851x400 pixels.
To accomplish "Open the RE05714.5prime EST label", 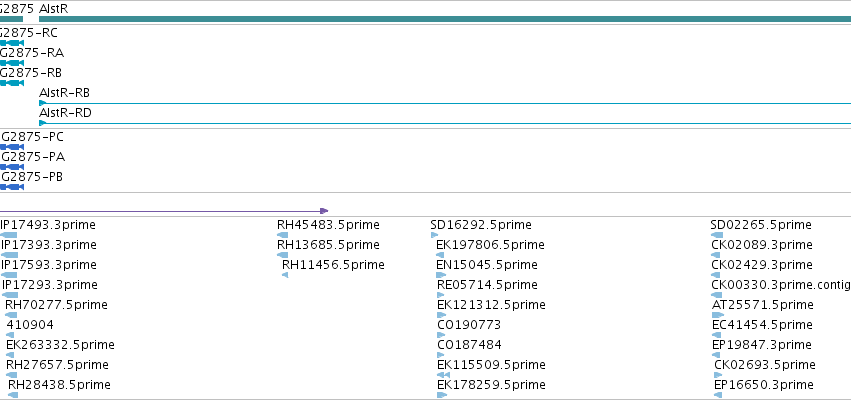I will [487, 285].
